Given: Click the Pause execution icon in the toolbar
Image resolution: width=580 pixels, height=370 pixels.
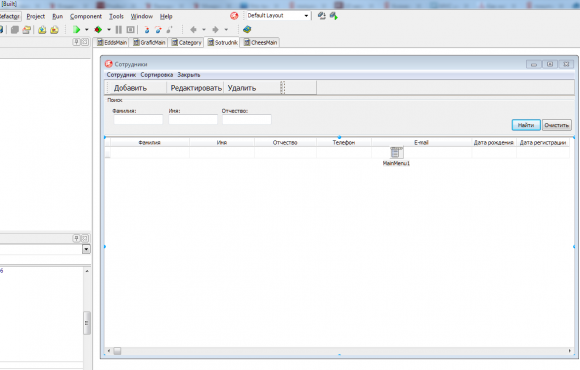Looking at the screenshot, I should [119, 30].
